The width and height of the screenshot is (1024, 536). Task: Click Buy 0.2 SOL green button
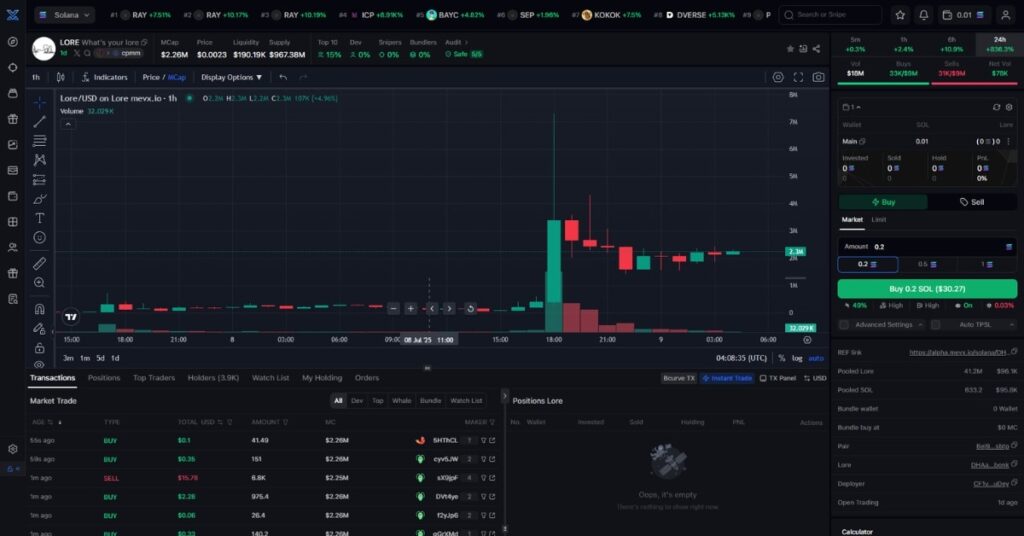click(927, 289)
